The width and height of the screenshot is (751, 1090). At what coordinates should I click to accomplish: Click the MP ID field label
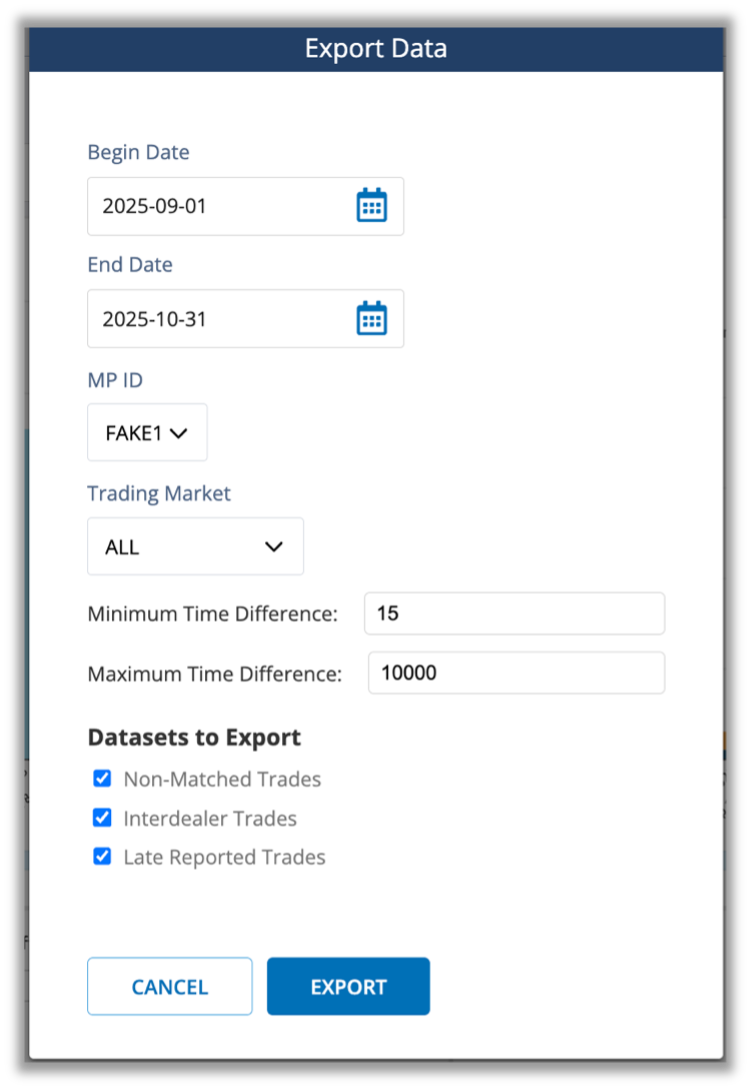(121, 379)
